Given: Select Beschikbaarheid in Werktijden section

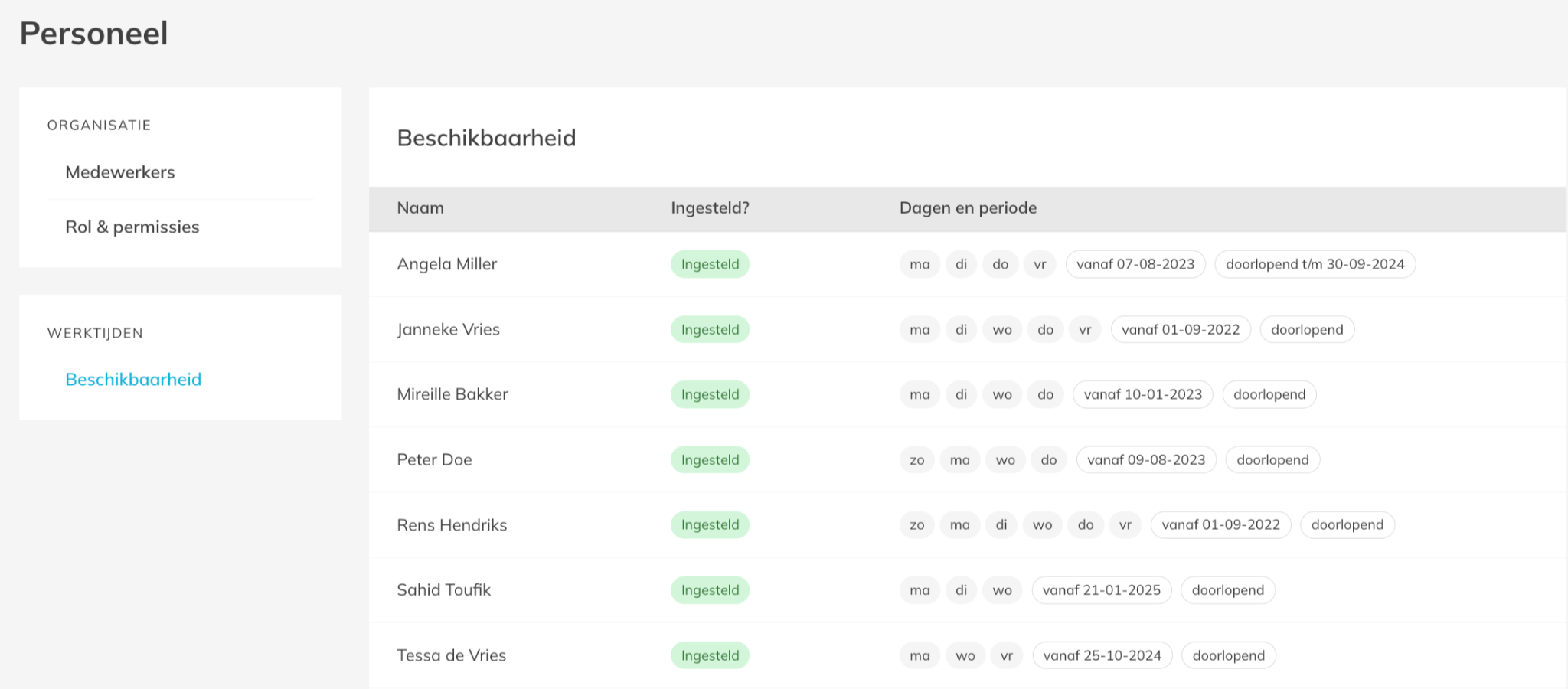Looking at the screenshot, I should 133,379.
